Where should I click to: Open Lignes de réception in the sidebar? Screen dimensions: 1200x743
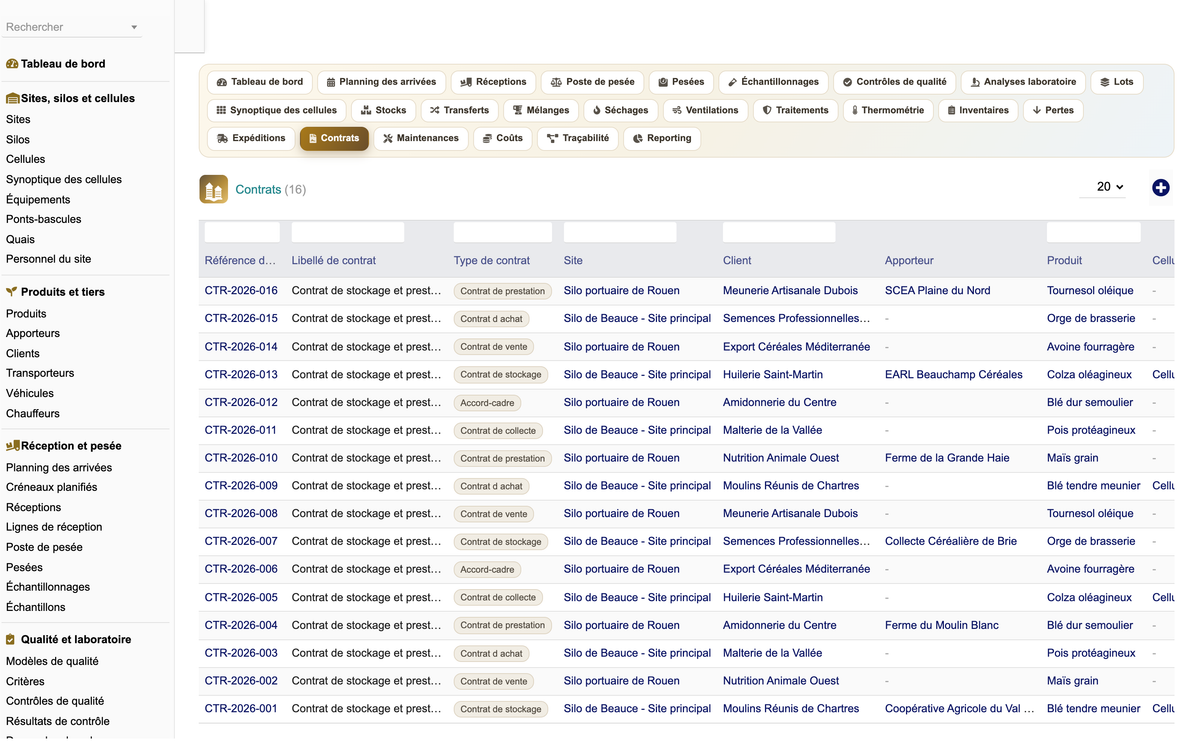tap(54, 528)
